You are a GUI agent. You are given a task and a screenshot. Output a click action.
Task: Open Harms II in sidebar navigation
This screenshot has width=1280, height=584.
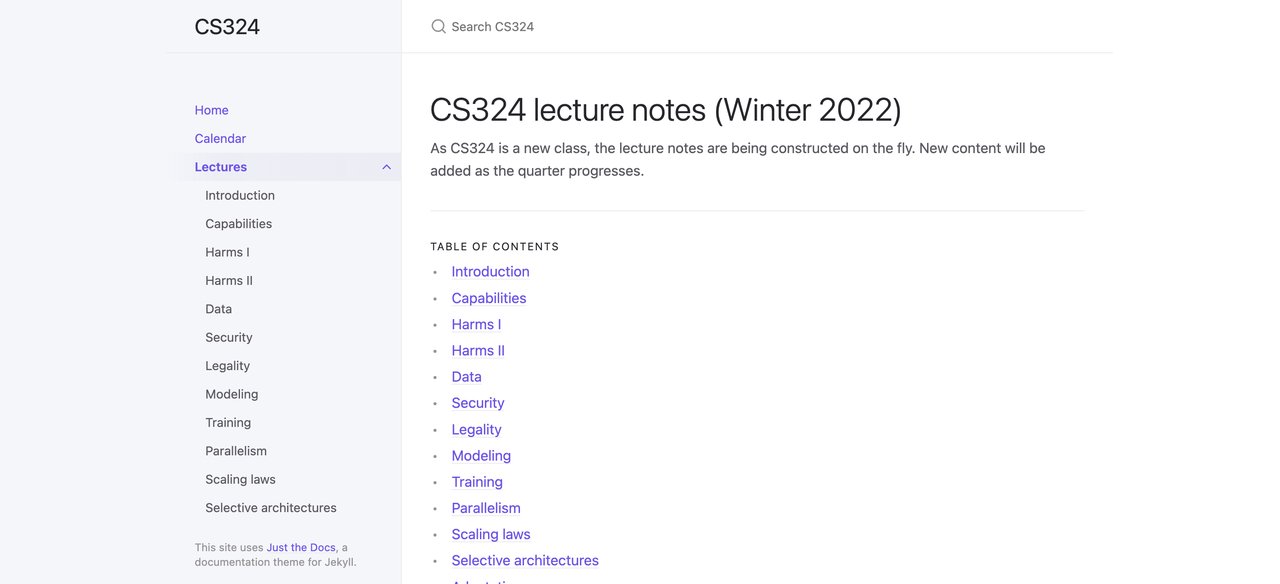point(229,281)
